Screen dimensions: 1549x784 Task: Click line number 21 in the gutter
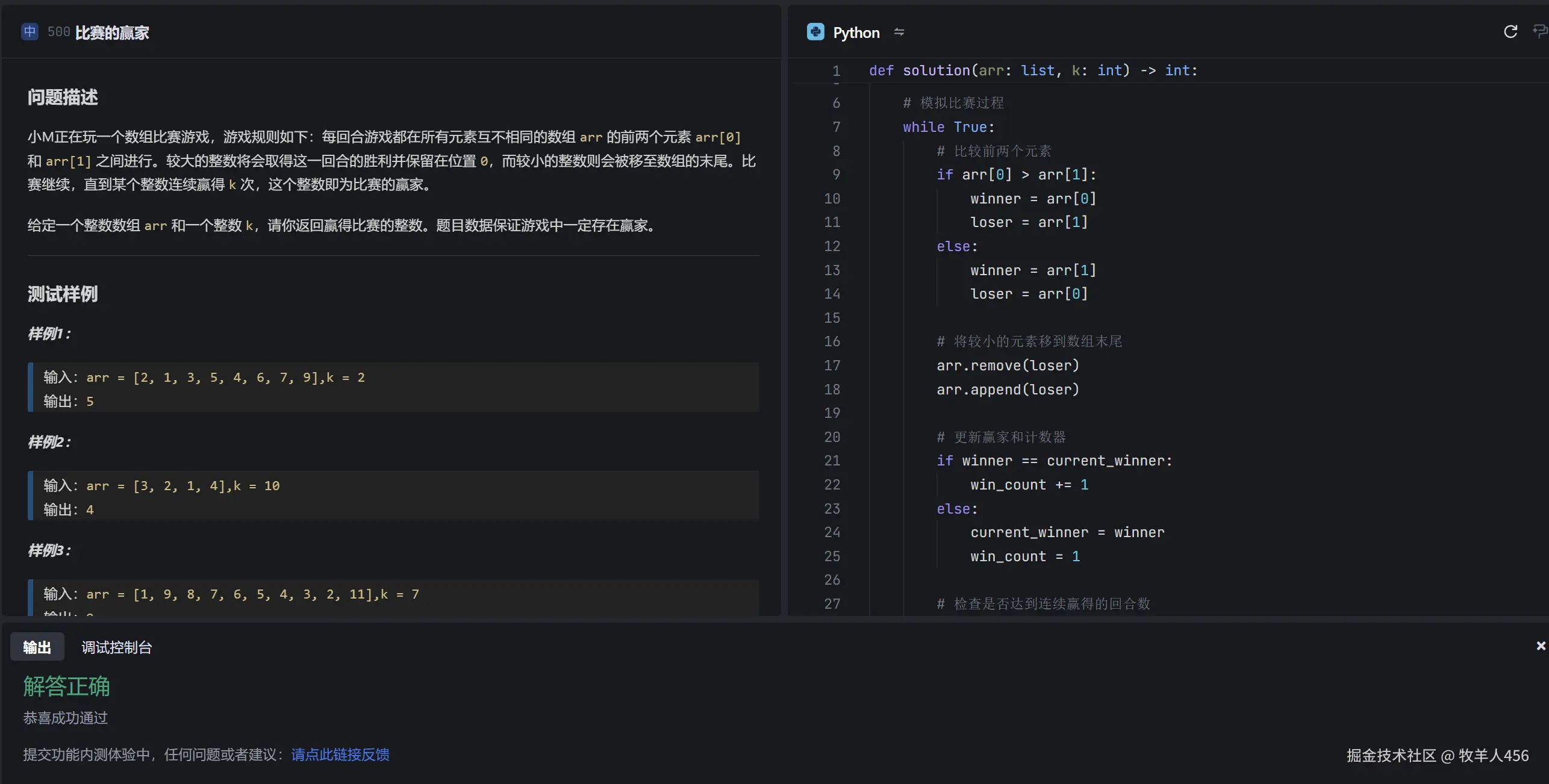click(x=832, y=461)
